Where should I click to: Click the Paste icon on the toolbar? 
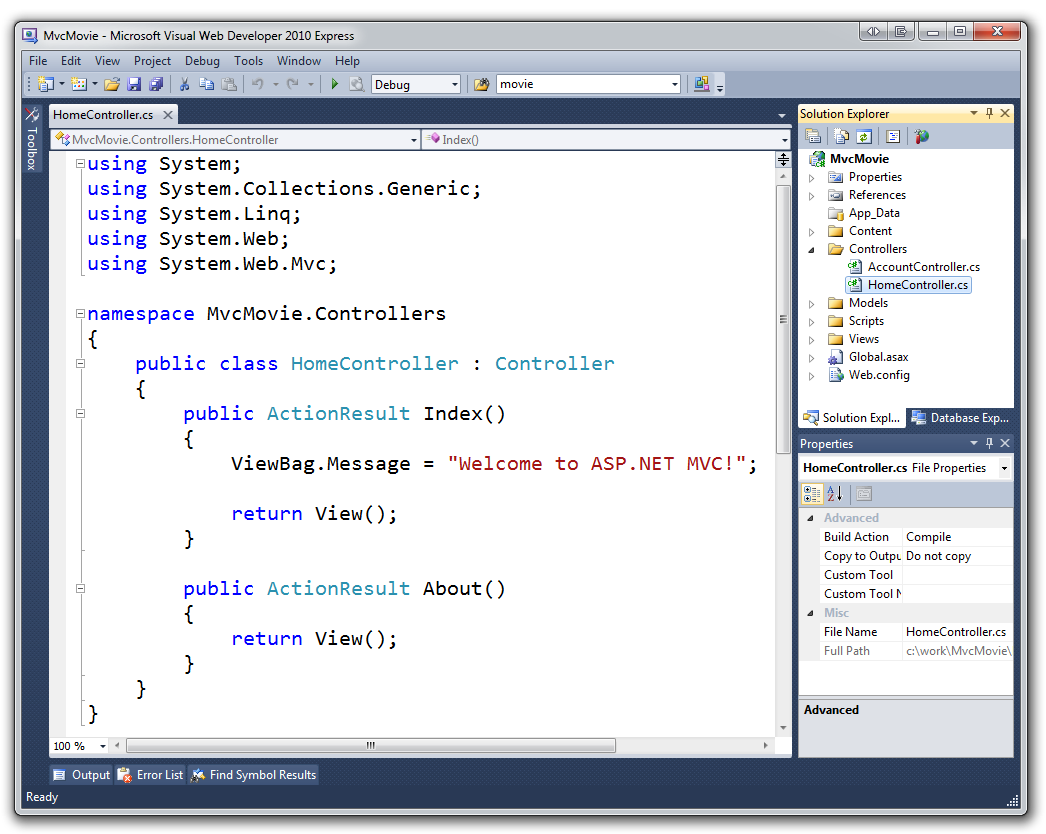tap(231, 84)
